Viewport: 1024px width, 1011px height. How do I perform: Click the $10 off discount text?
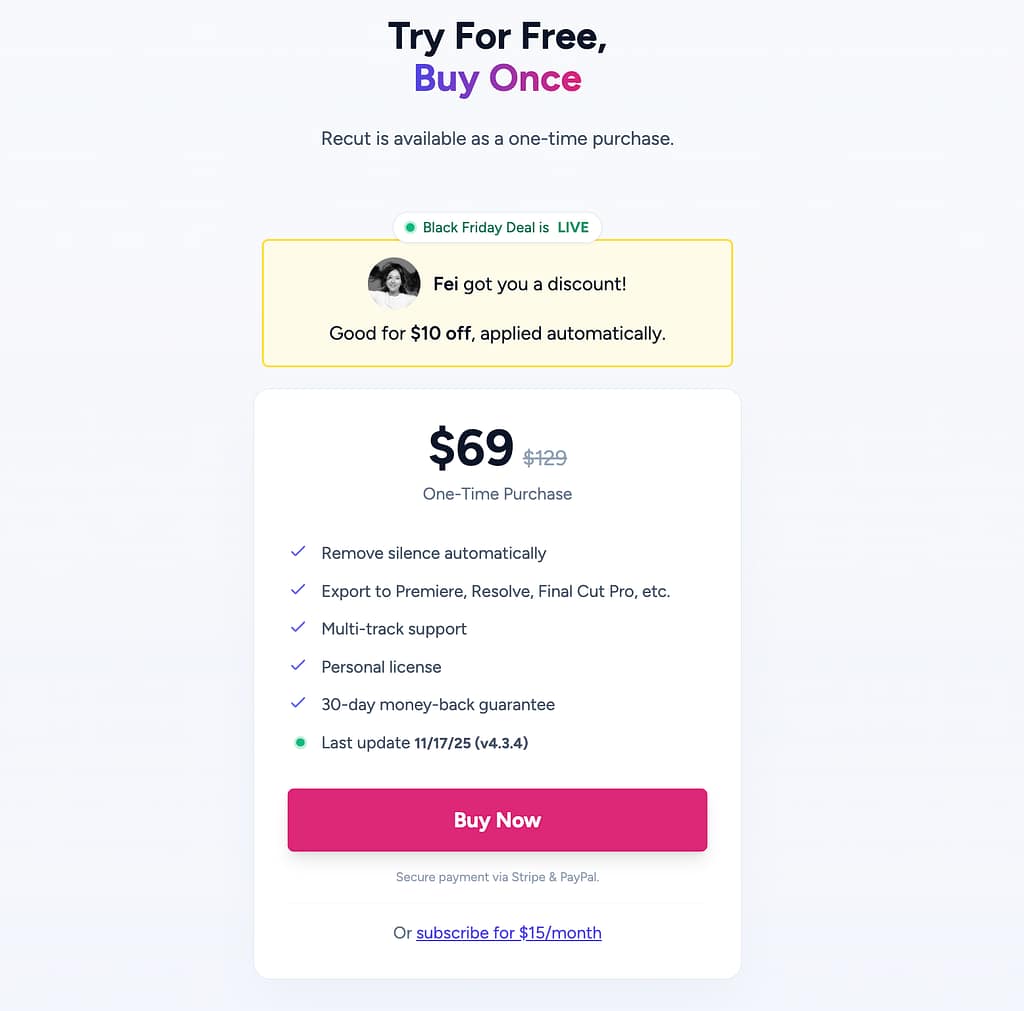440,333
